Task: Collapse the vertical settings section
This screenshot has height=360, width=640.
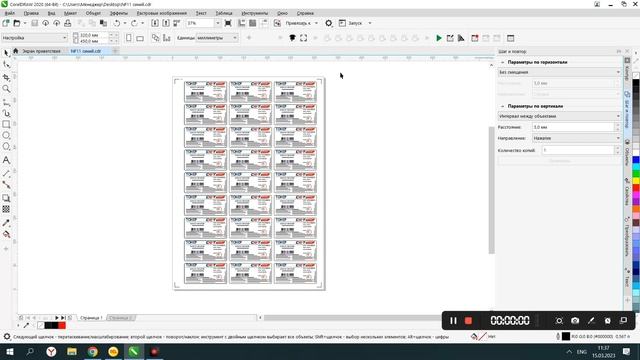Action: 502,106
